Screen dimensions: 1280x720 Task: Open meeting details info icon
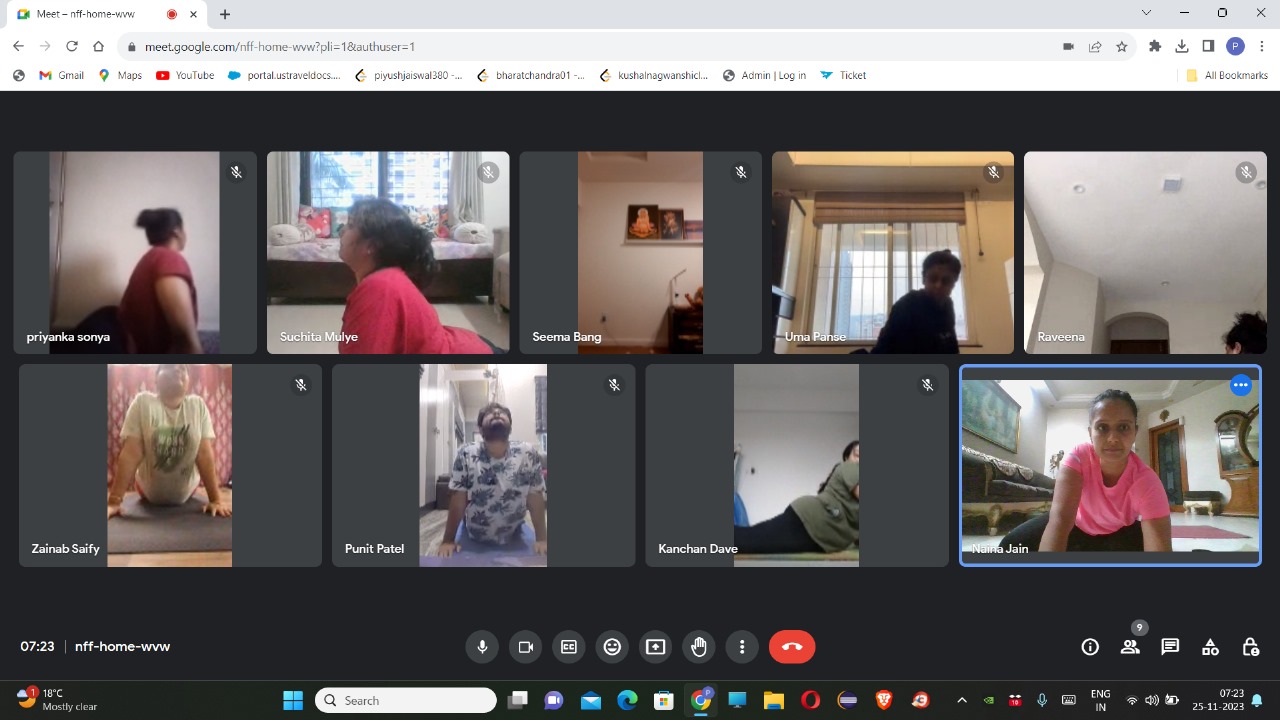(1090, 647)
